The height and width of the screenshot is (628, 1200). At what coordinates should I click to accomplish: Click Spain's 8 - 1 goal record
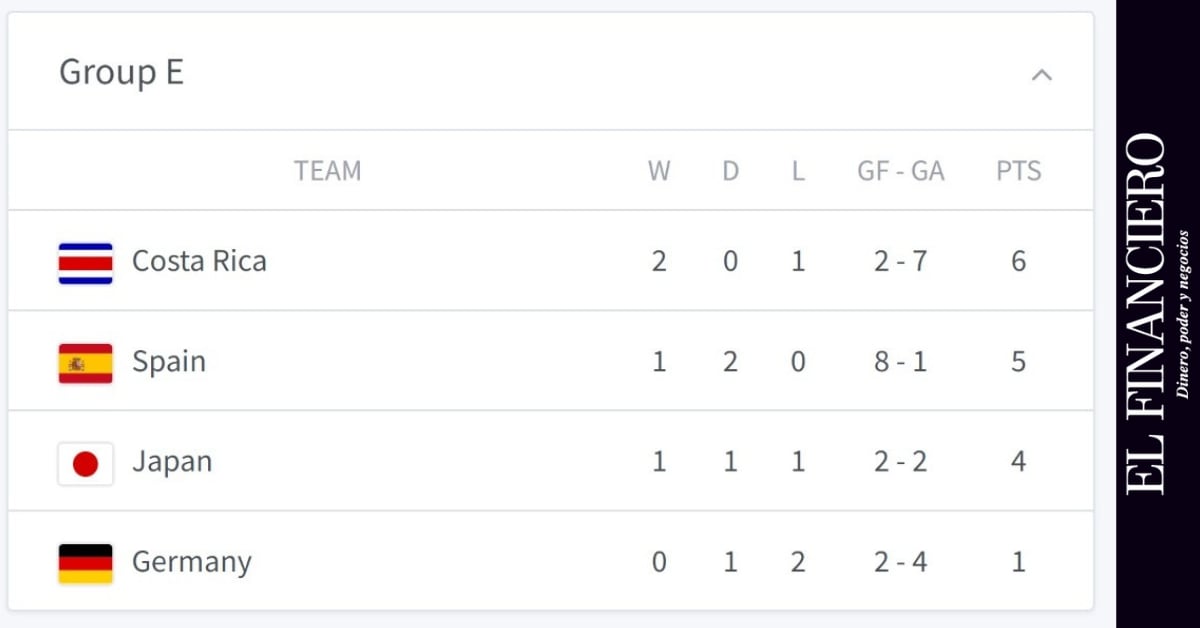pyautogui.click(x=900, y=362)
